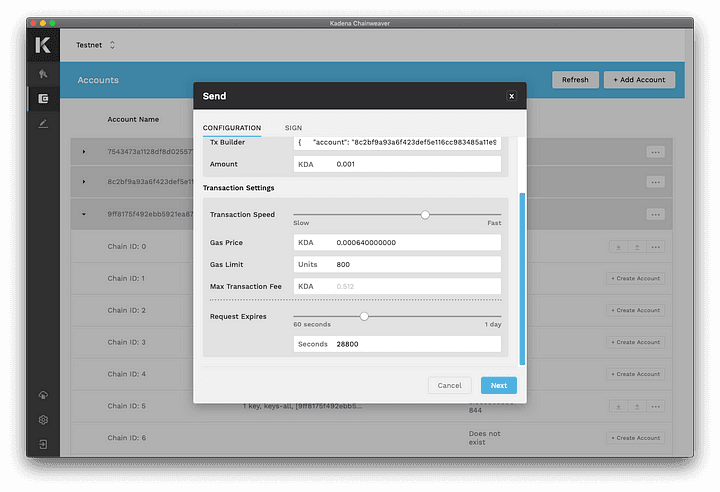Click the Tx Builder input field
This screenshot has width=720, height=492.
pos(397,143)
